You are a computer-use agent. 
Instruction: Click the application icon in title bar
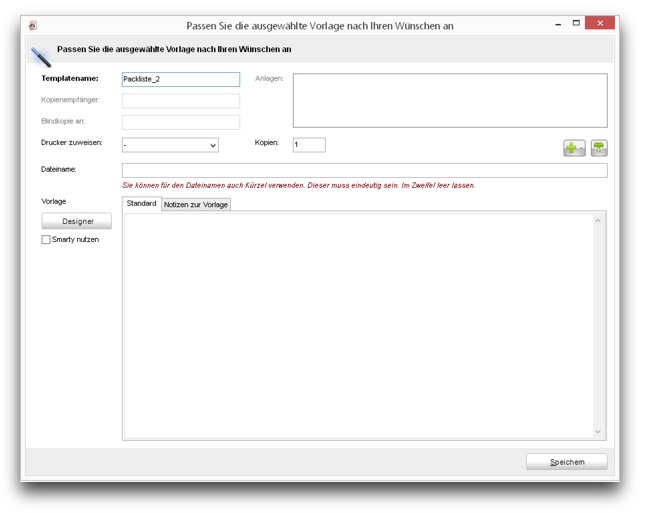click(x=32, y=25)
